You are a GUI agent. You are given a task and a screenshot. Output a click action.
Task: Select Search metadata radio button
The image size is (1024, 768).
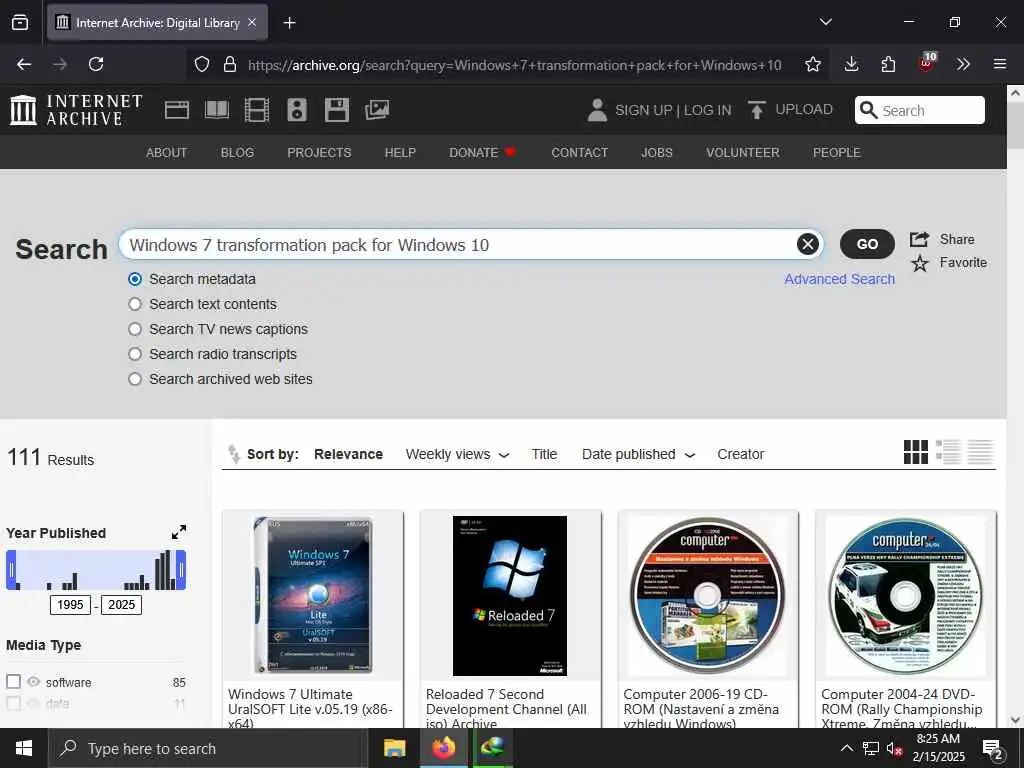135,279
